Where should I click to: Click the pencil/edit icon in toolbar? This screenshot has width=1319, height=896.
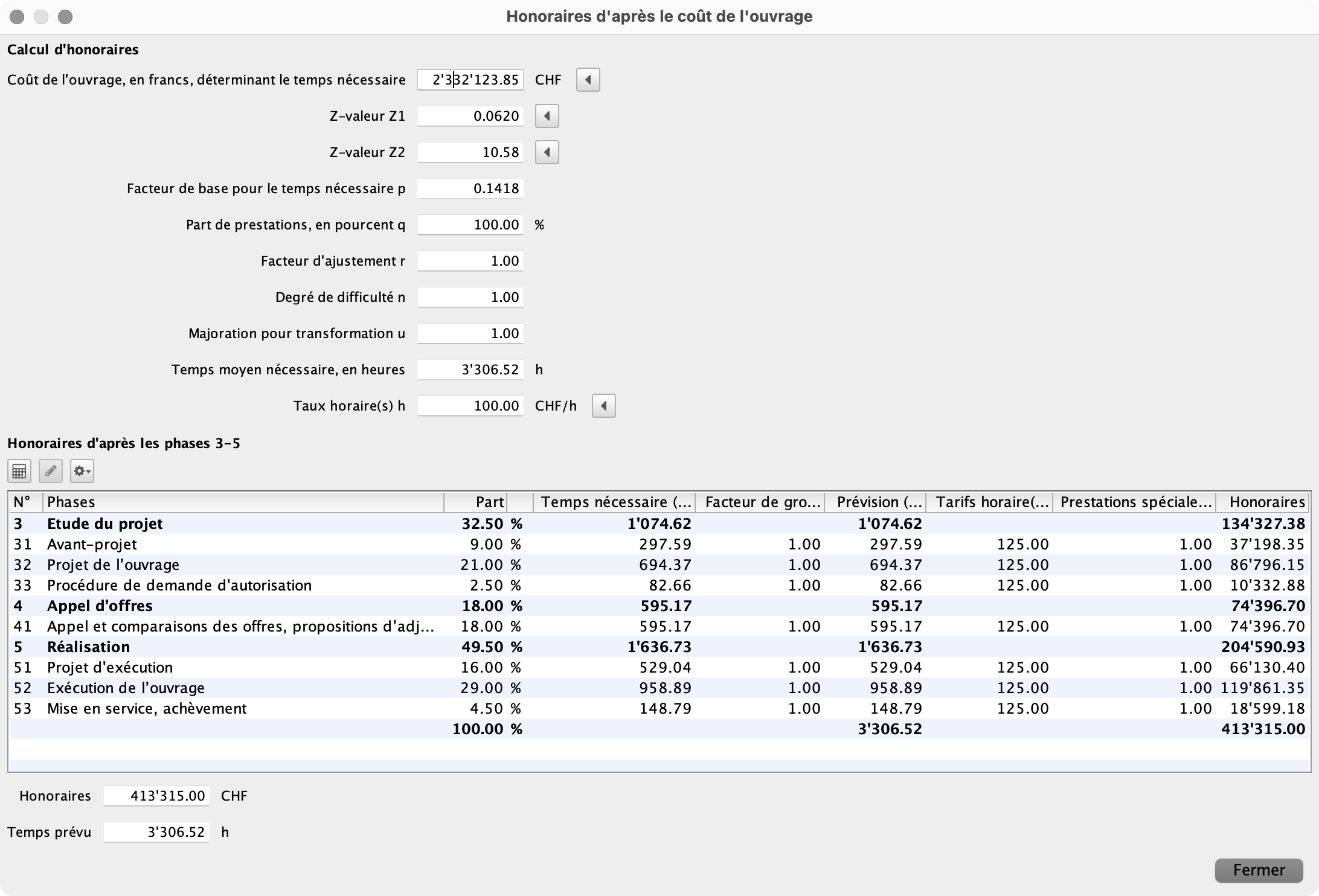pos(50,470)
